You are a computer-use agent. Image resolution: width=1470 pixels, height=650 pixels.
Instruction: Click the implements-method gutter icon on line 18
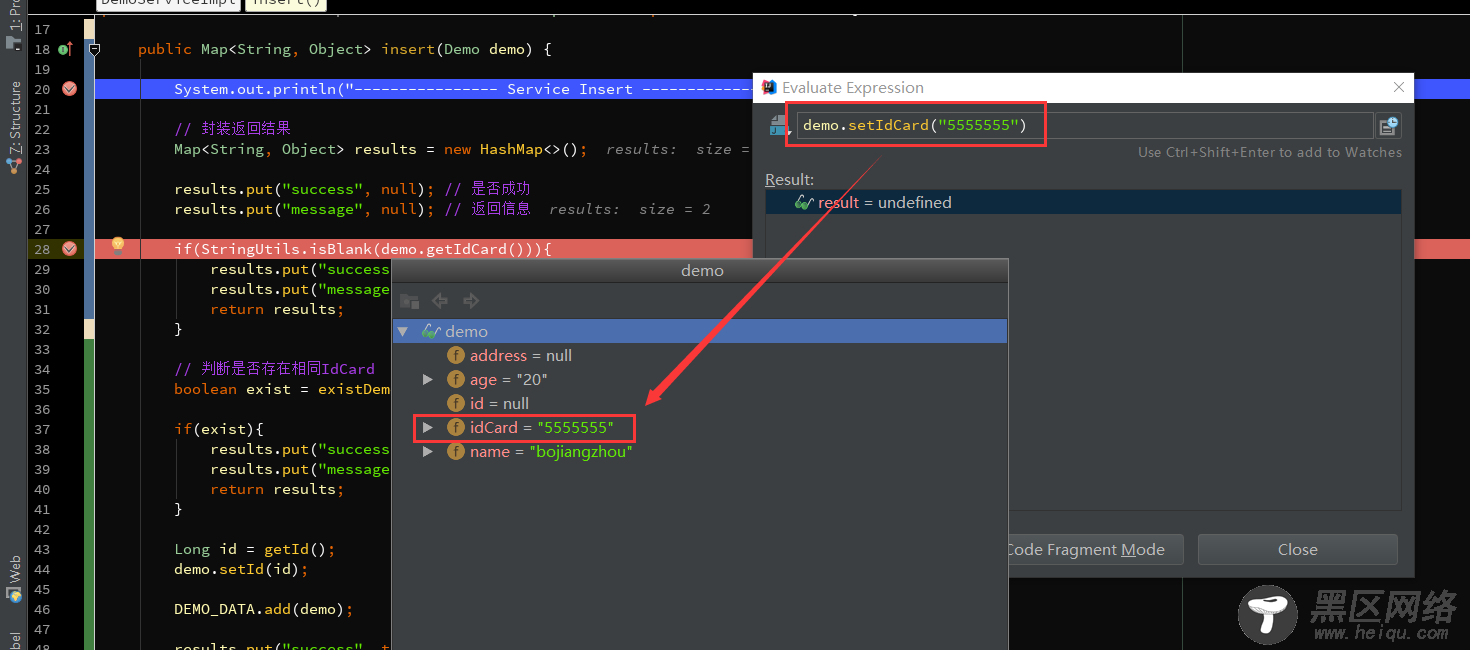65,49
